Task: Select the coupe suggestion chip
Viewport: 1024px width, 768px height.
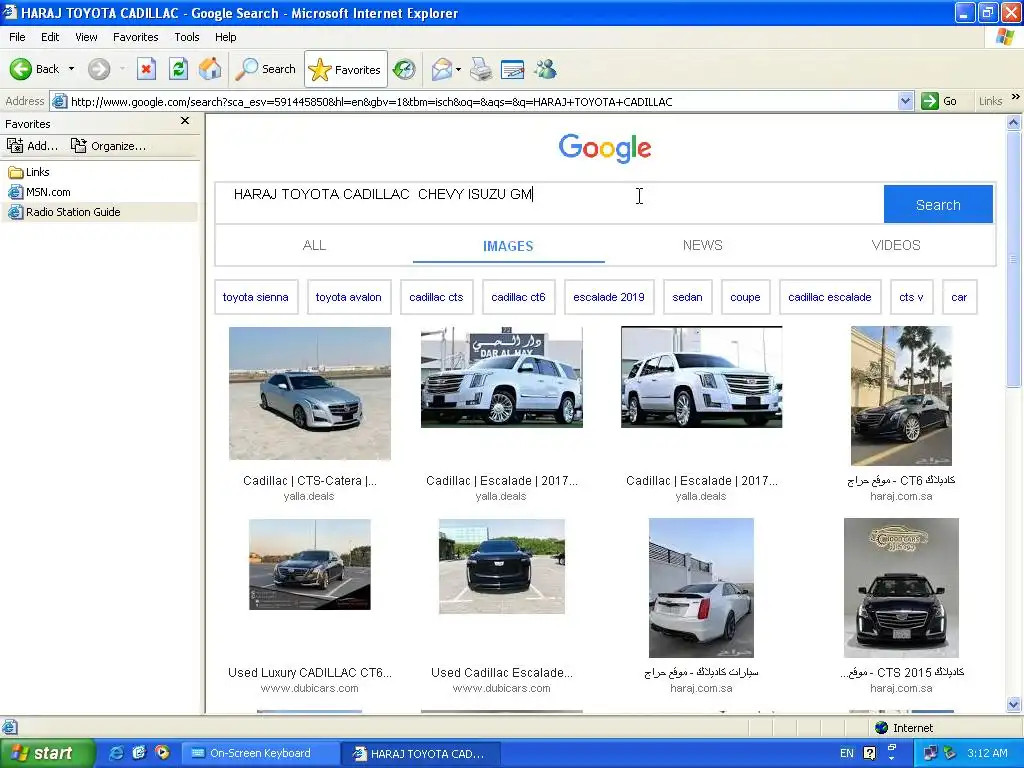Action: click(x=745, y=297)
